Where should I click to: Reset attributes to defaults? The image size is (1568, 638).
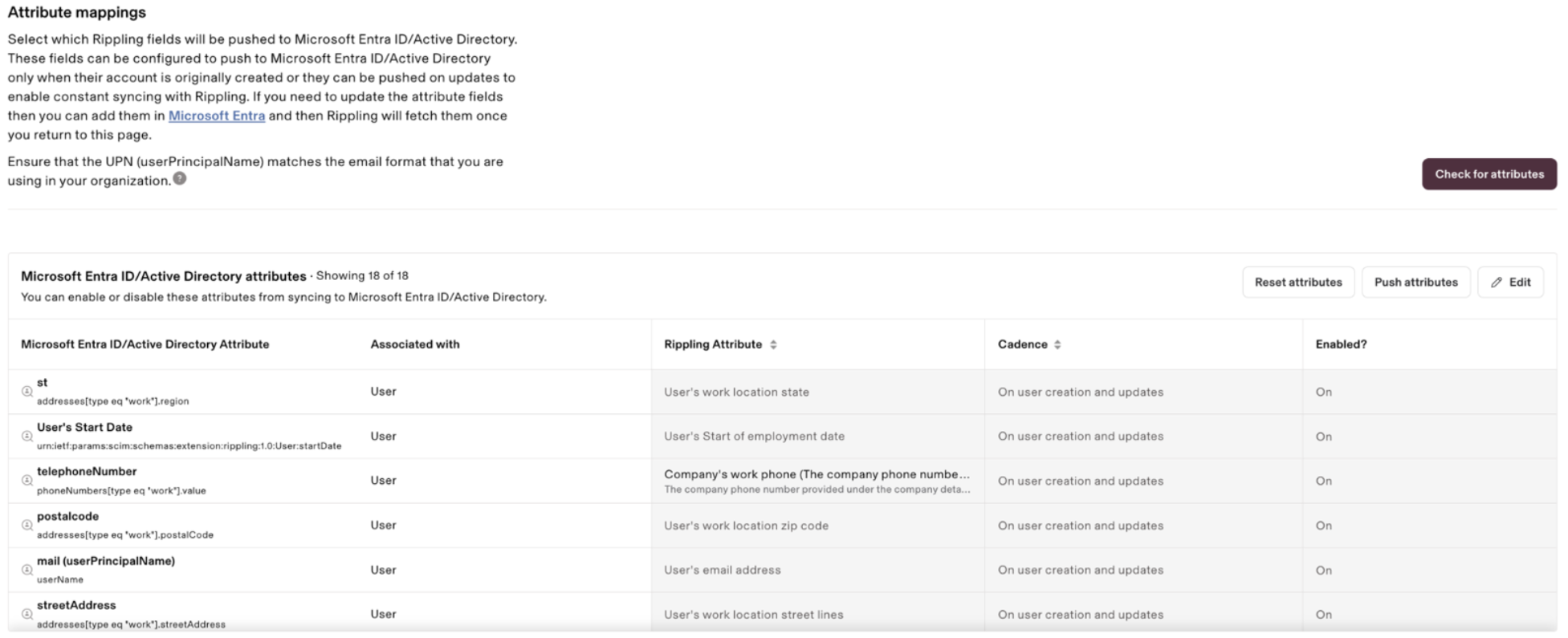1298,282
